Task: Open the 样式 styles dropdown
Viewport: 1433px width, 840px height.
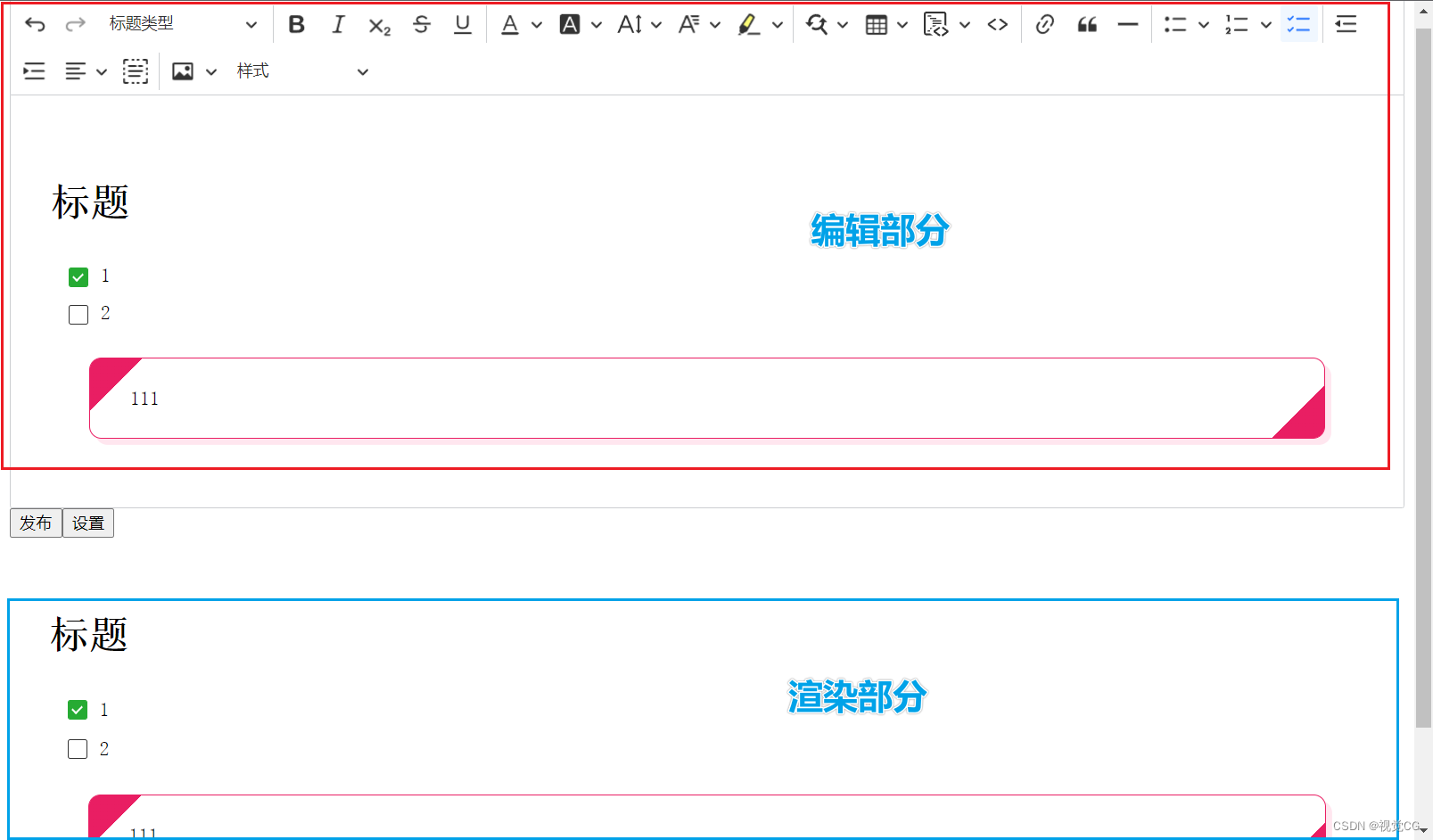Action: pyautogui.click(x=302, y=71)
